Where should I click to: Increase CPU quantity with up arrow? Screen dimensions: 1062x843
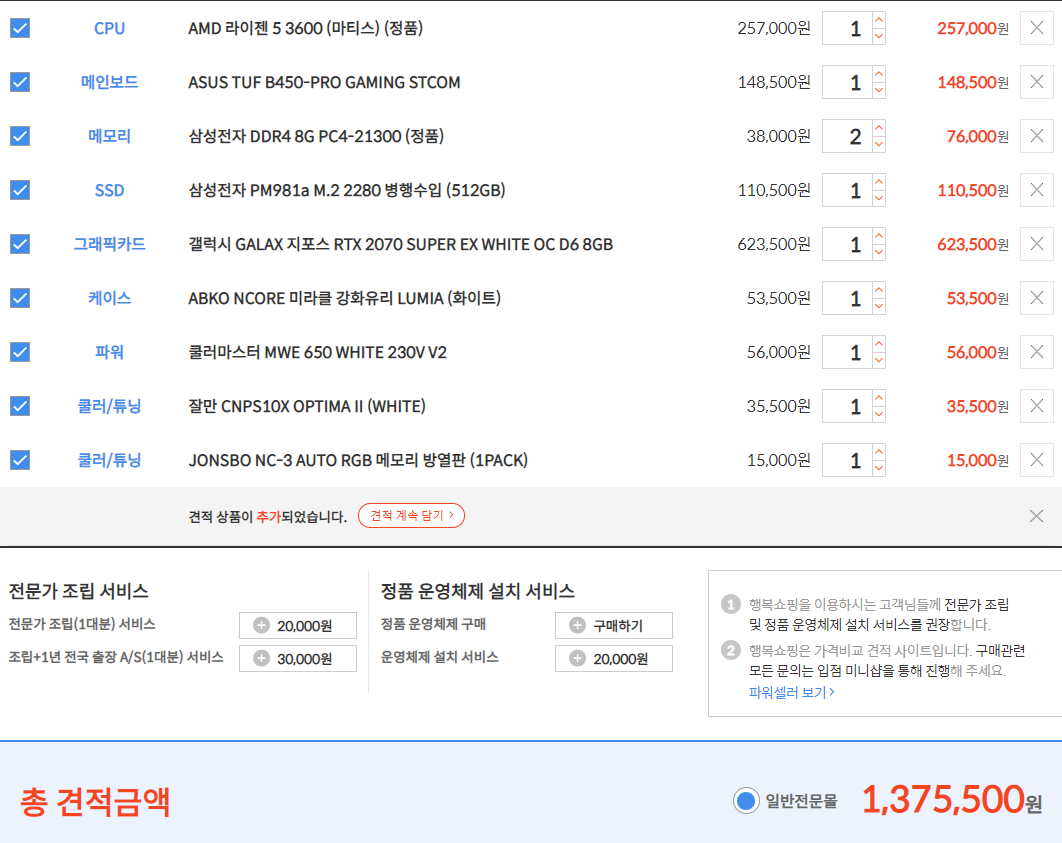point(878,20)
